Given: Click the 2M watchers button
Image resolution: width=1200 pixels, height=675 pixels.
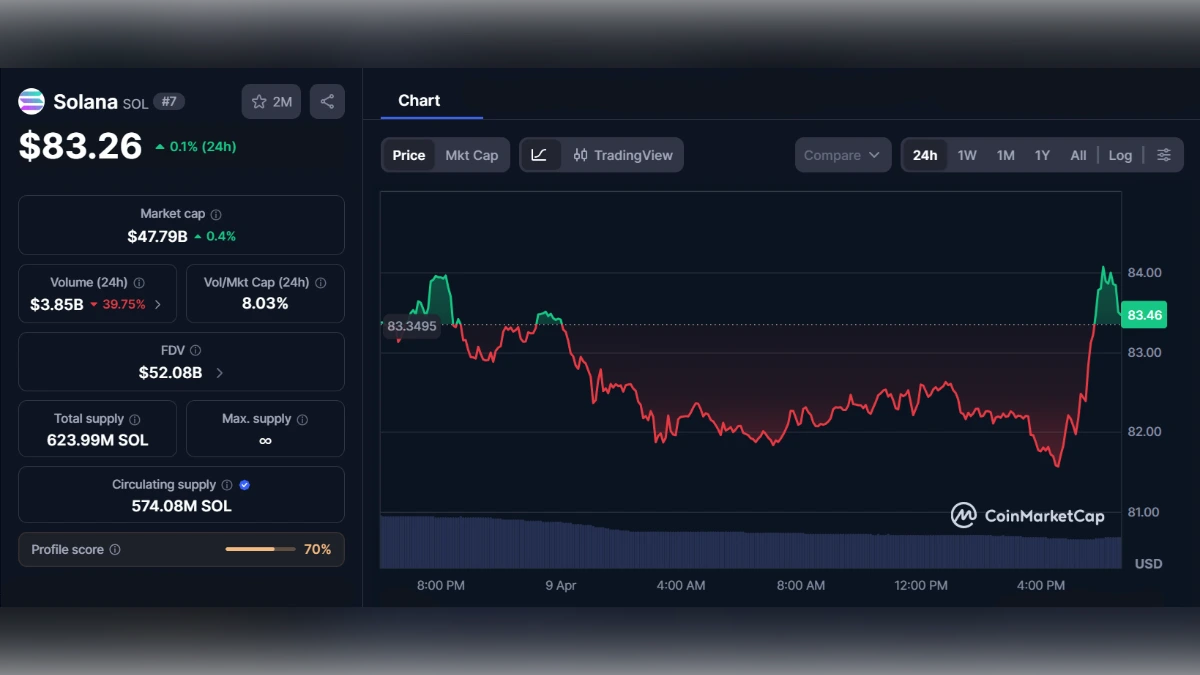Looking at the screenshot, I should [x=271, y=100].
